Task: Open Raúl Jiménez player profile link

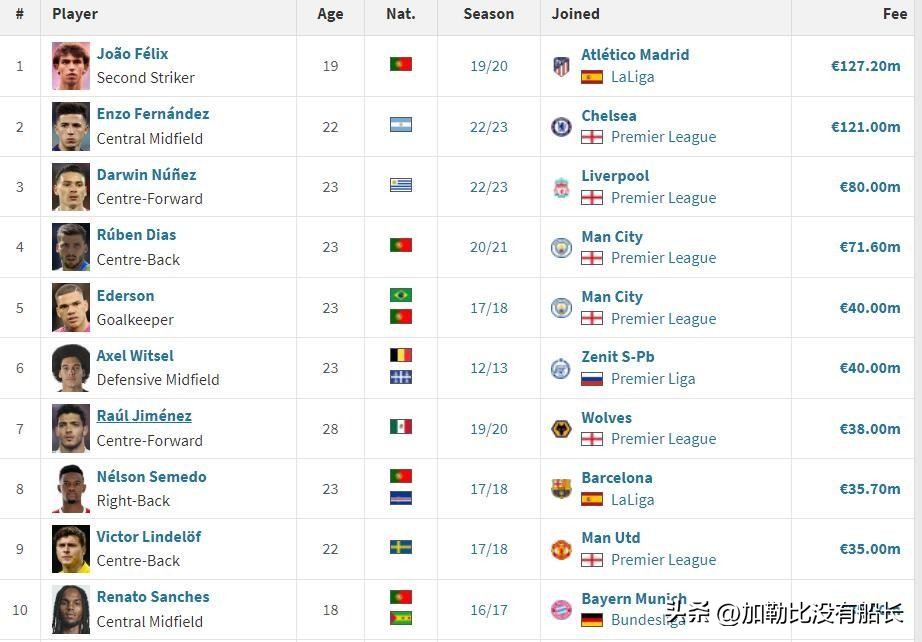Action: [144, 416]
